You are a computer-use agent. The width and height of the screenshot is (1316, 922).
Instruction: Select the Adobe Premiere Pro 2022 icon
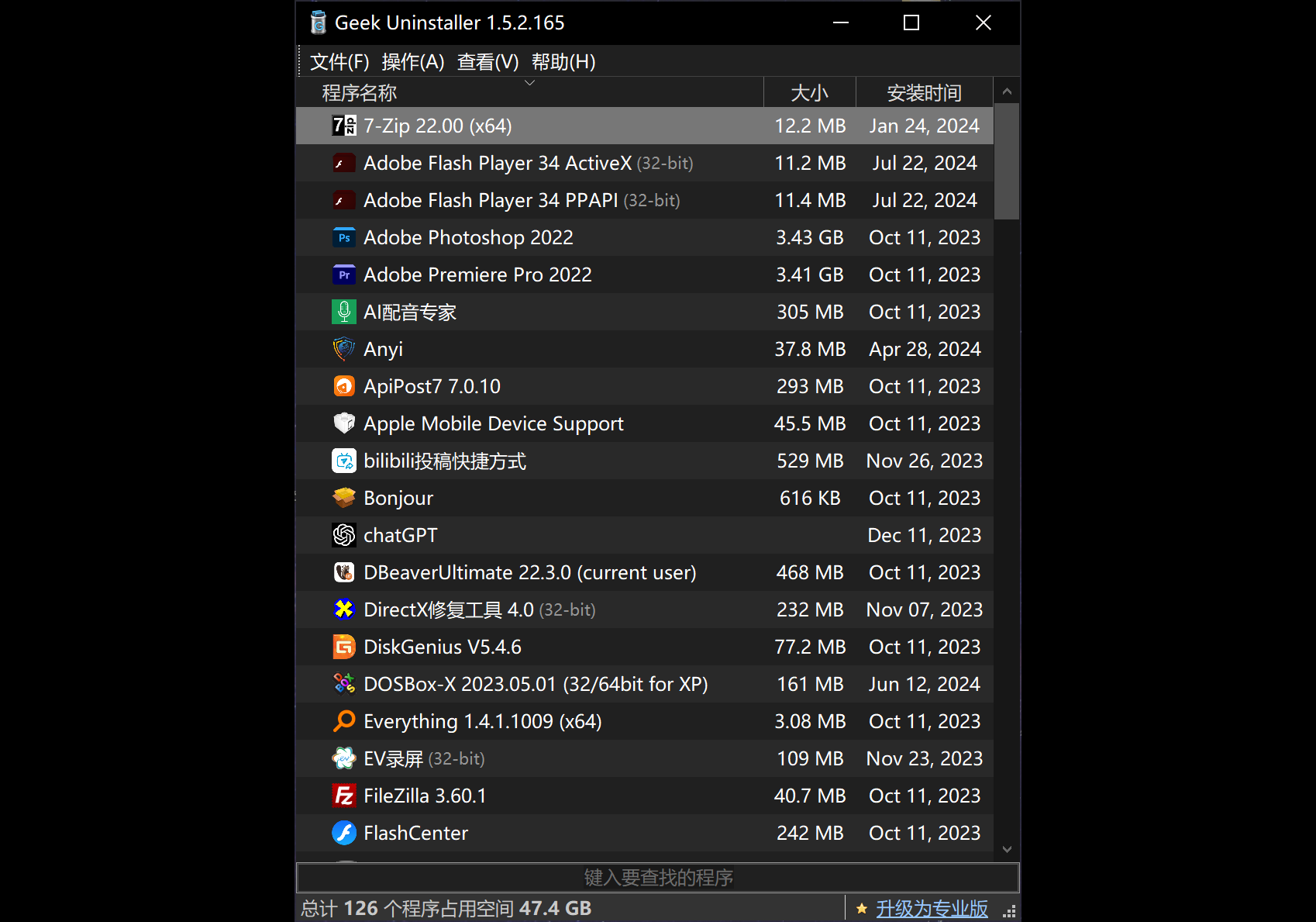pos(344,275)
